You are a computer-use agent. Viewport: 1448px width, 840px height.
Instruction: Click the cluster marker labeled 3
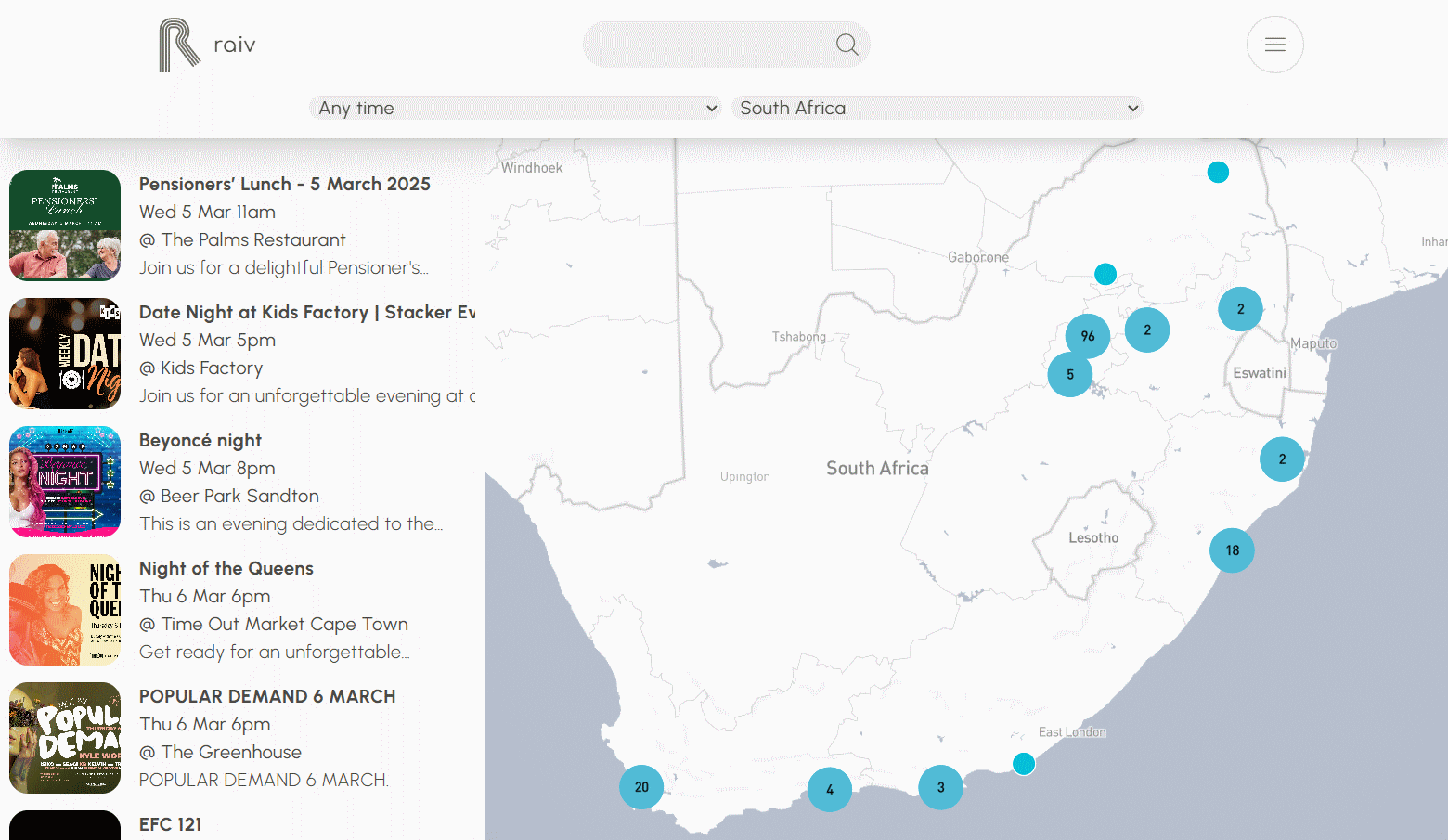tap(940, 787)
